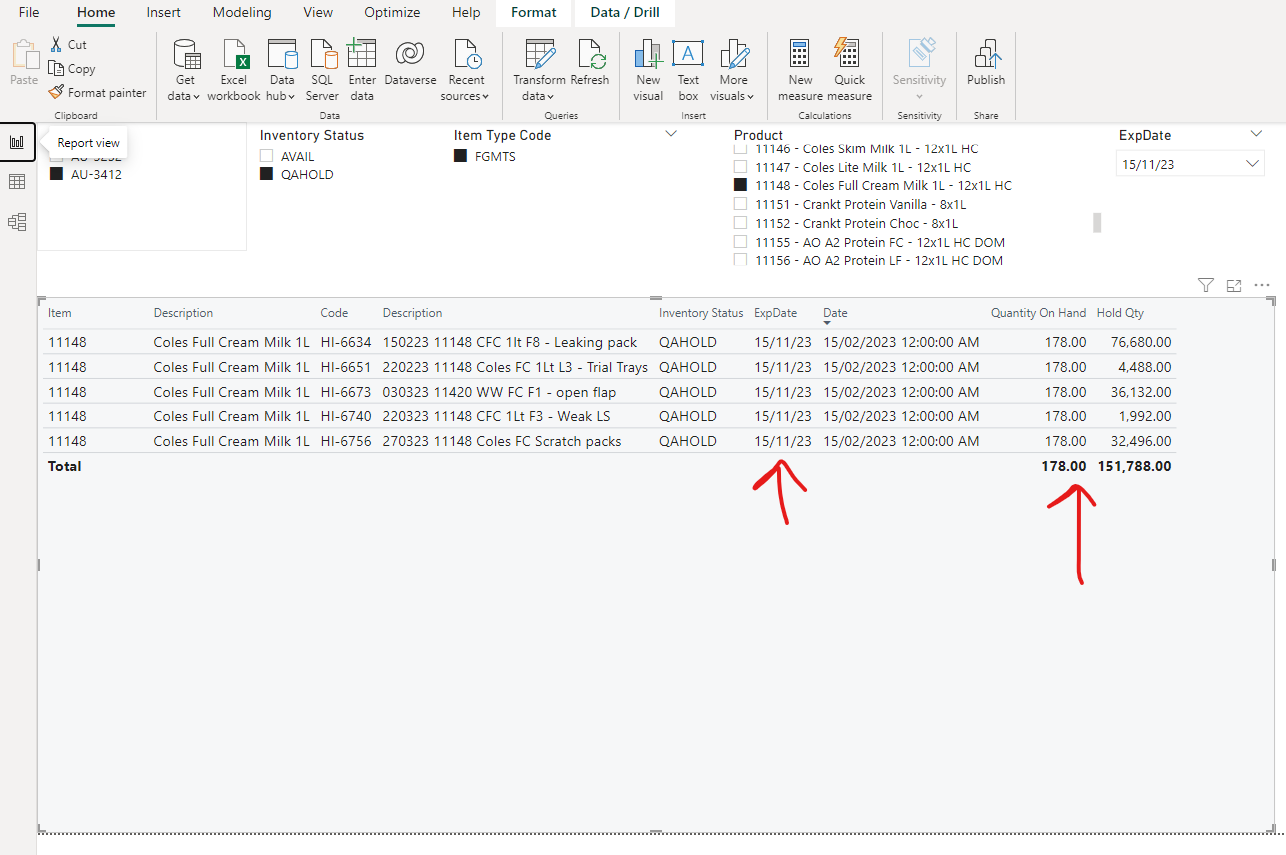Publish the report

(986, 62)
